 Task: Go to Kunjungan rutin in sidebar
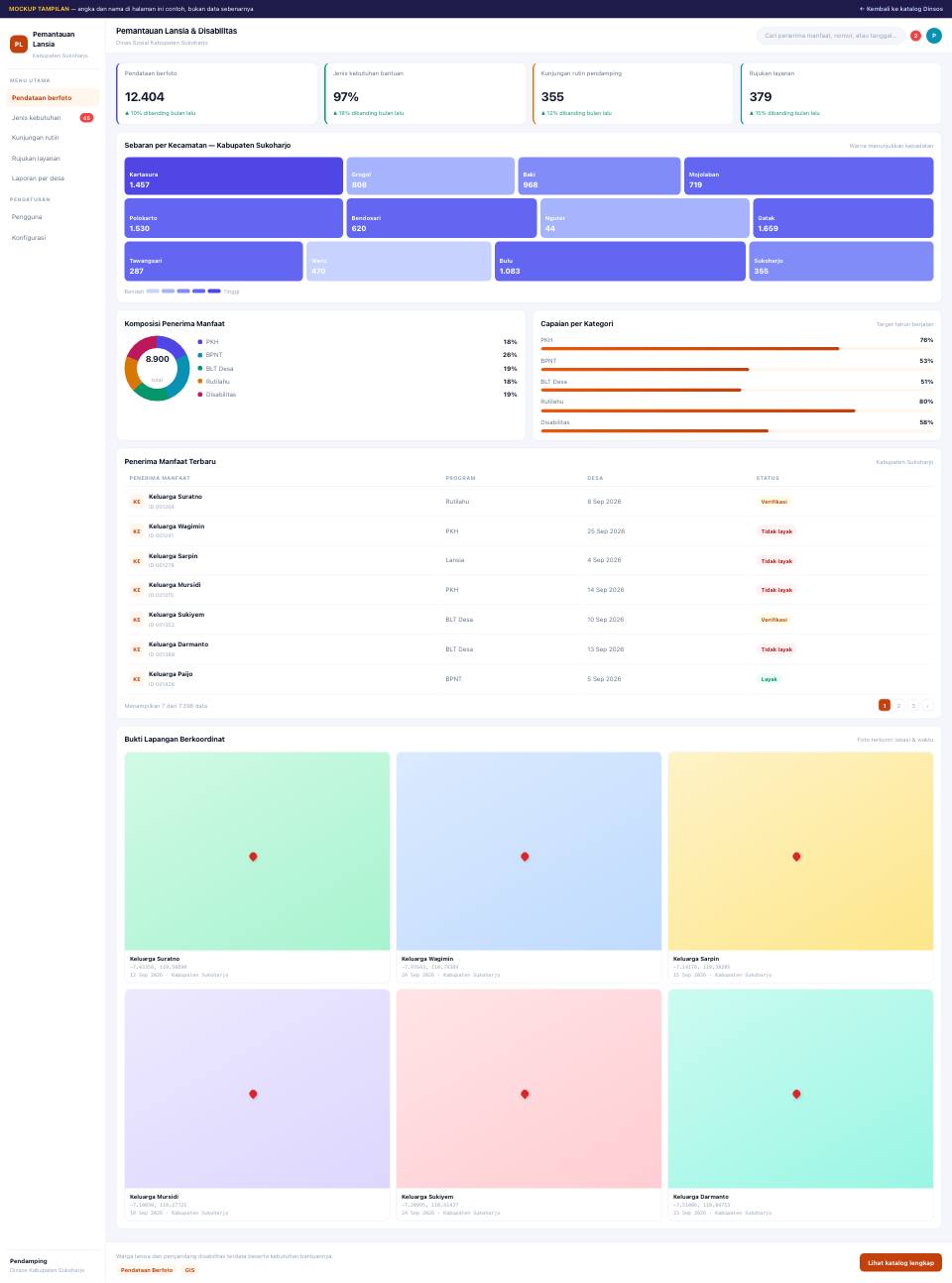[x=53, y=138]
